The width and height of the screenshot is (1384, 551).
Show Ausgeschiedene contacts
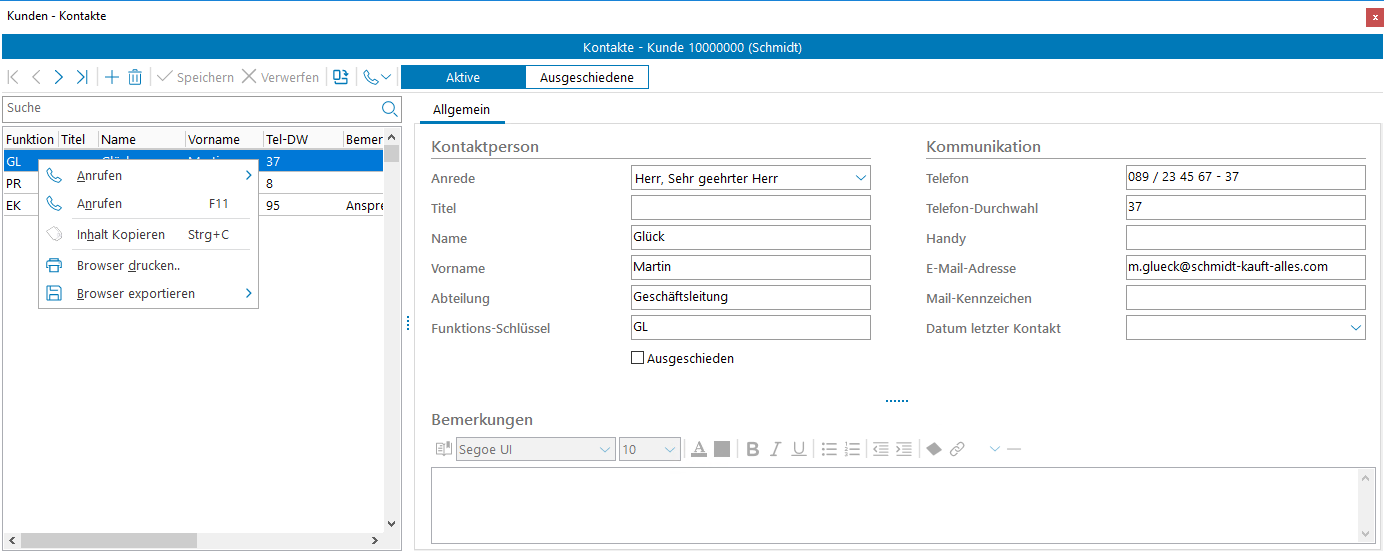[x=586, y=77]
